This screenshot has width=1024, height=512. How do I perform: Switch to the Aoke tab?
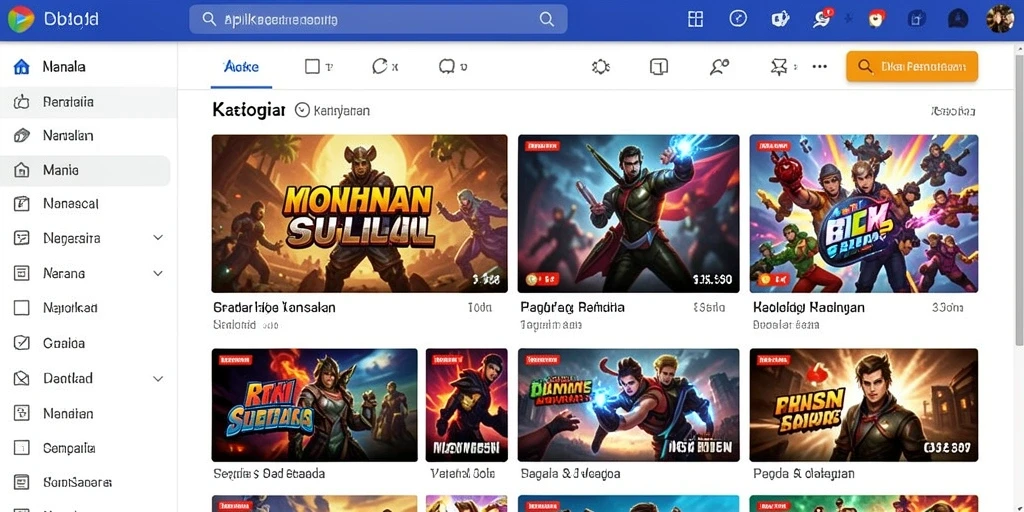[x=241, y=67]
